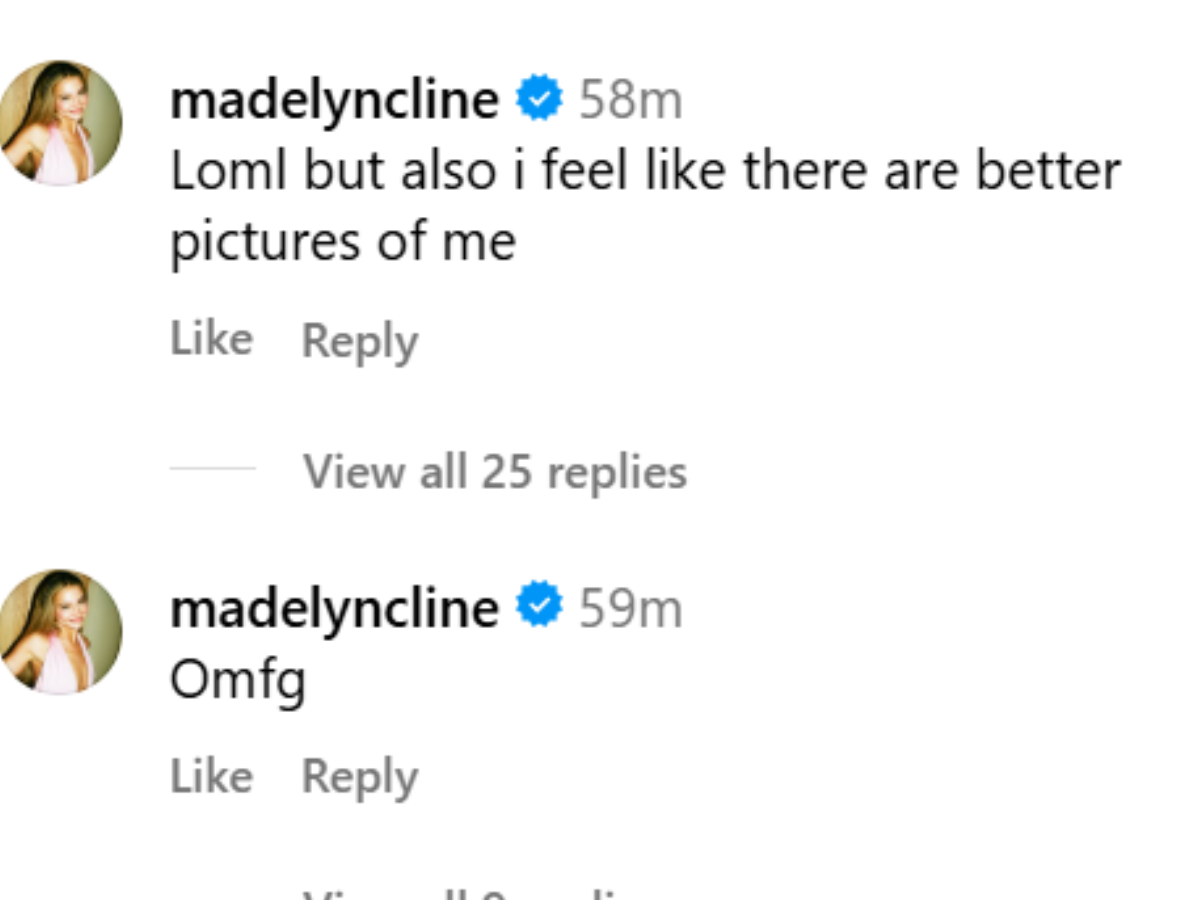Like the Omfg comment
This screenshot has width=1200, height=900.
(211, 776)
